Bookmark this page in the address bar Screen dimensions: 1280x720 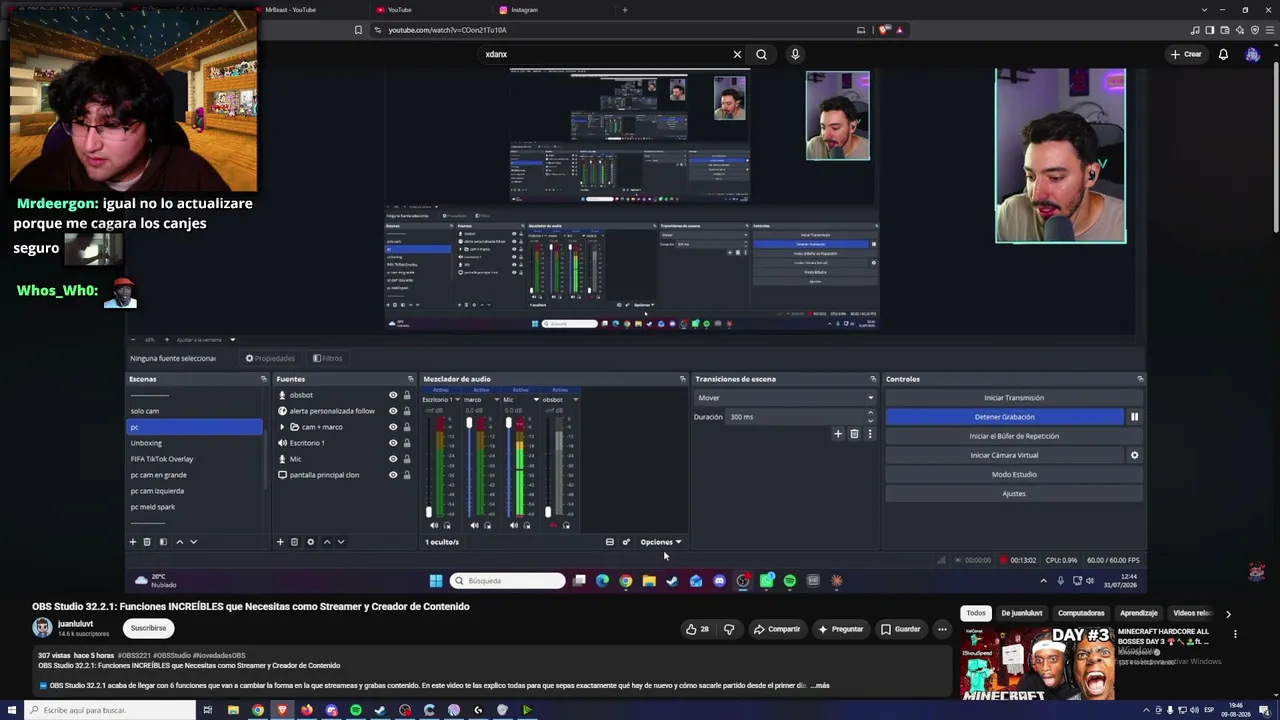click(358, 30)
